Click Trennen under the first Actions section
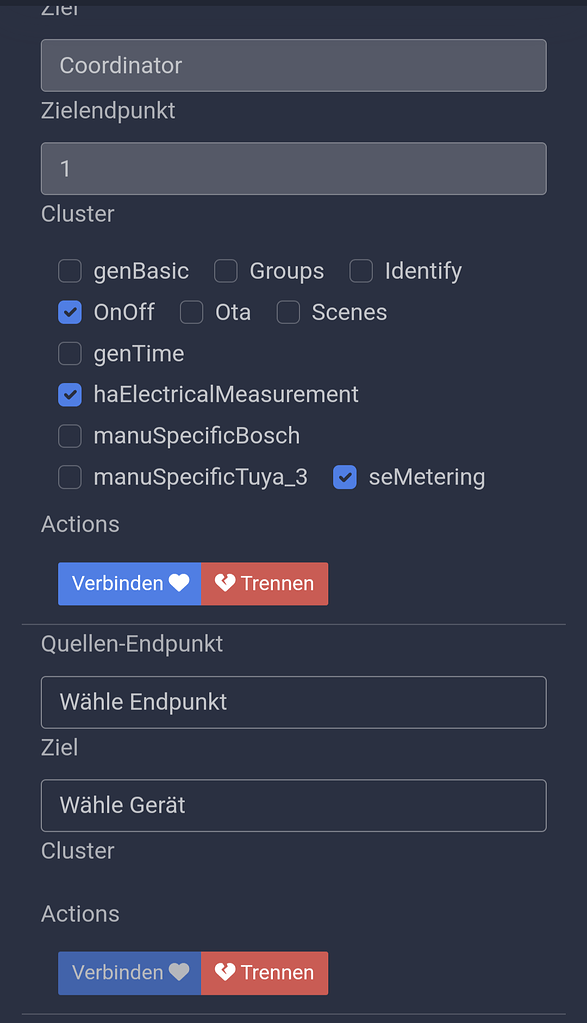This screenshot has height=1023, width=587. [264, 584]
